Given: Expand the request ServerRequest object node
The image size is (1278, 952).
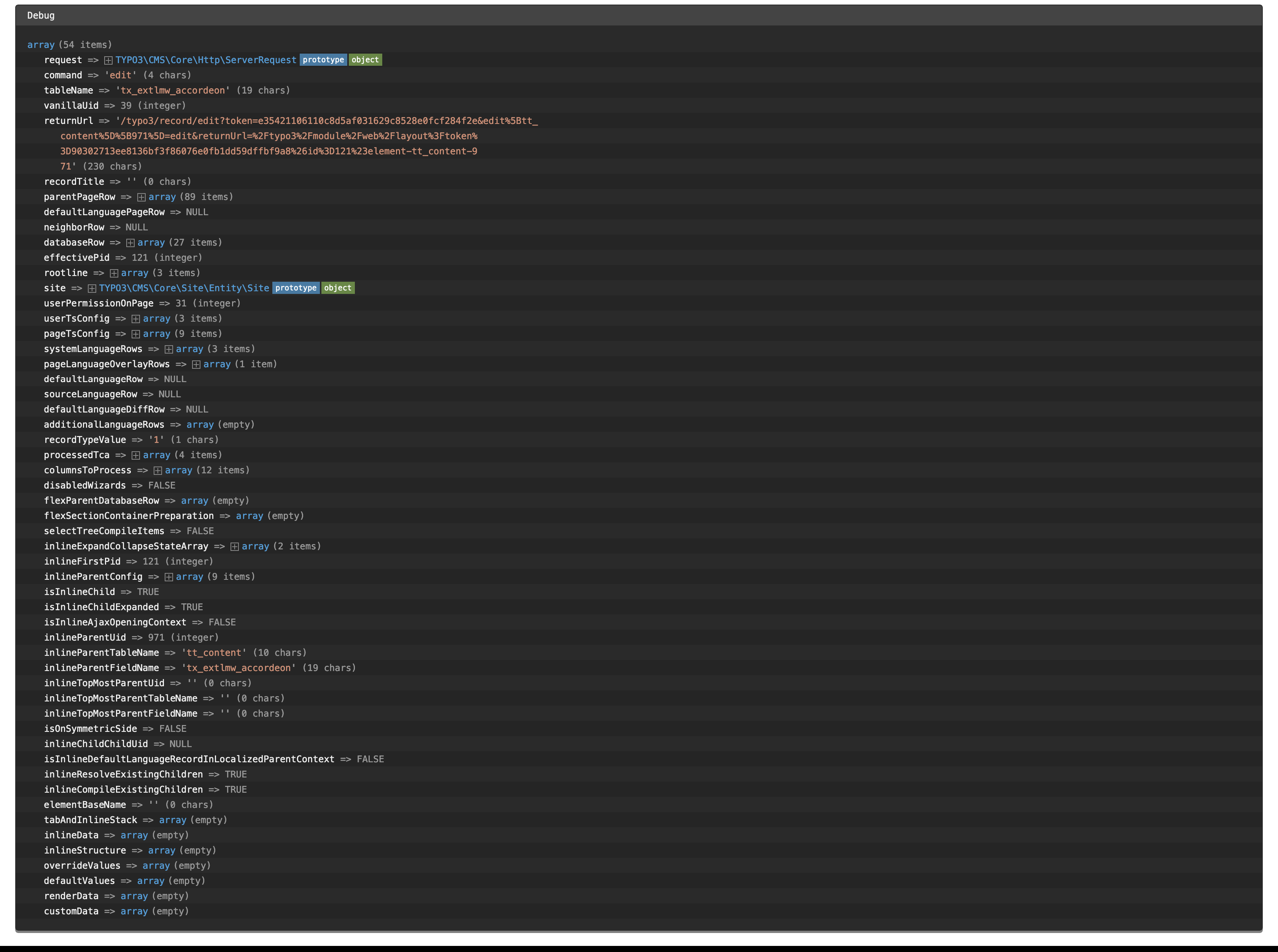Looking at the screenshot, I should (108, 60).
